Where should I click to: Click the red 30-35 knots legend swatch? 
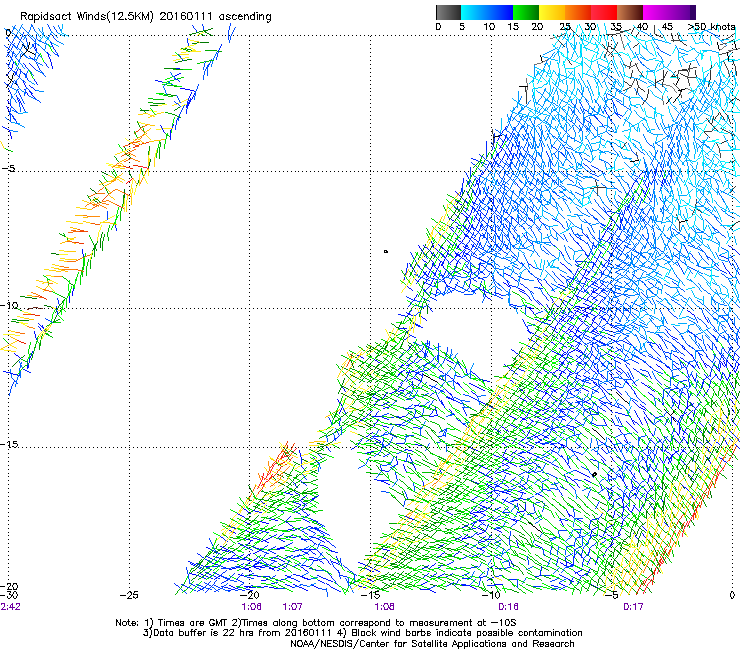[x=604, y=12]
